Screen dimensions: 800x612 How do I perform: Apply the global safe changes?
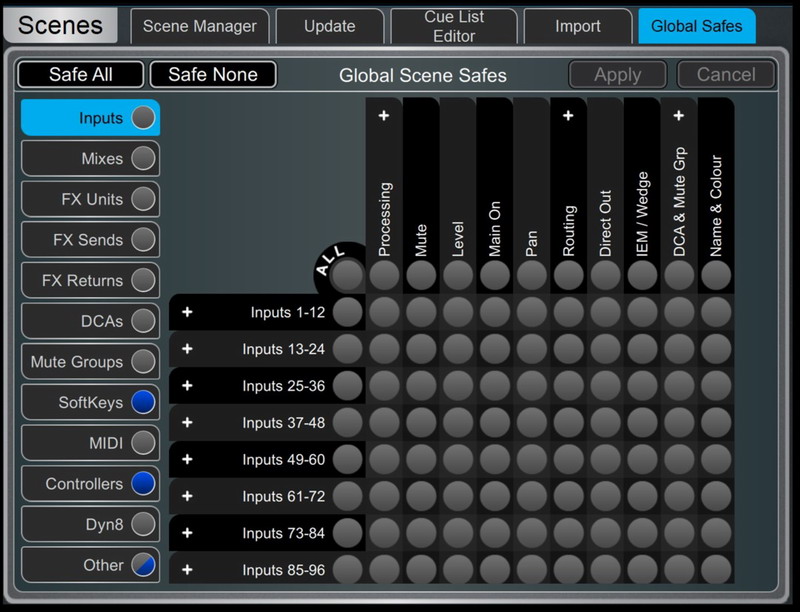pos(617,74)
